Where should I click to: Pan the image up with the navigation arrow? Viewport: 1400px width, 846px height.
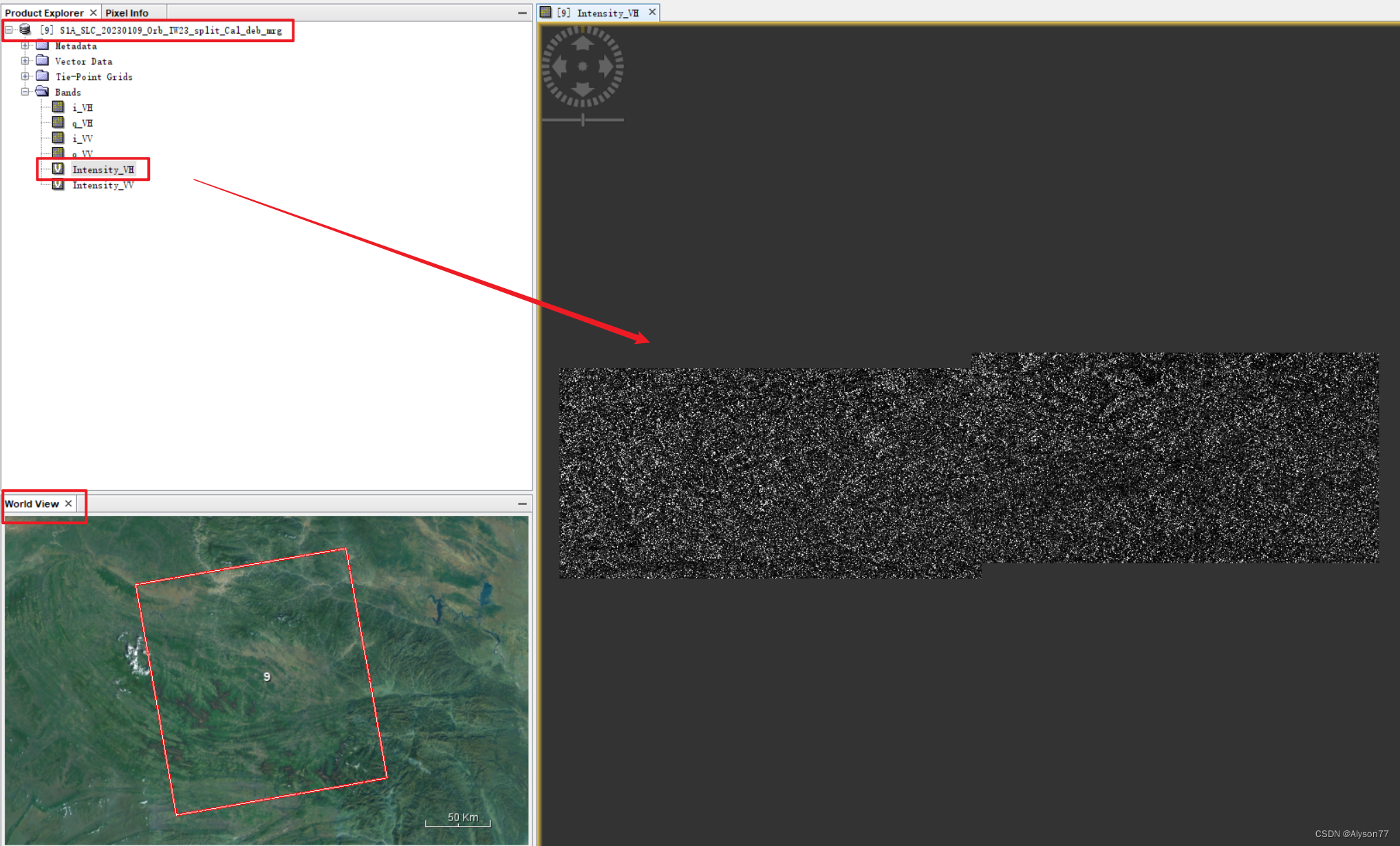point(583,43)
